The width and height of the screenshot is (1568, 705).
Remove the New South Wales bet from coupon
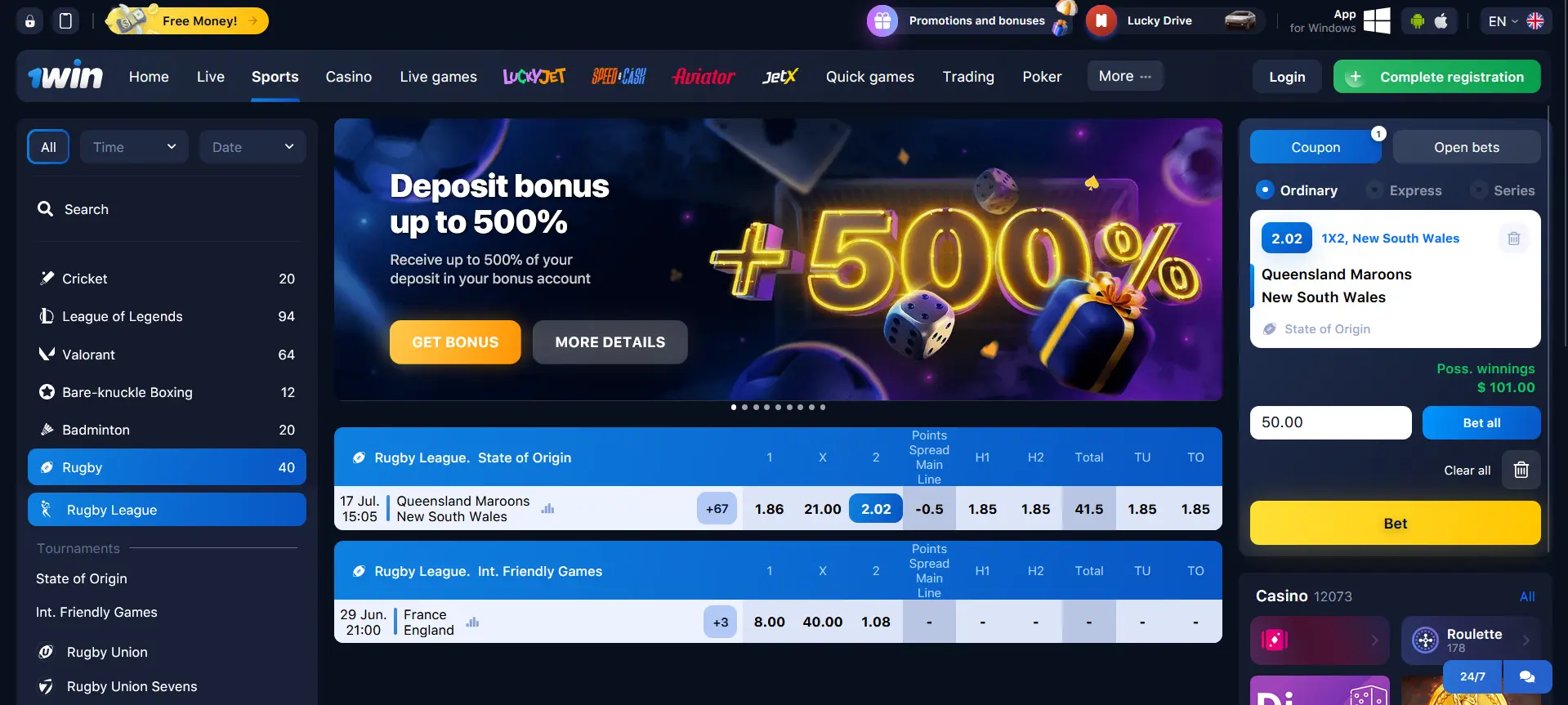tap(1513, 239)
